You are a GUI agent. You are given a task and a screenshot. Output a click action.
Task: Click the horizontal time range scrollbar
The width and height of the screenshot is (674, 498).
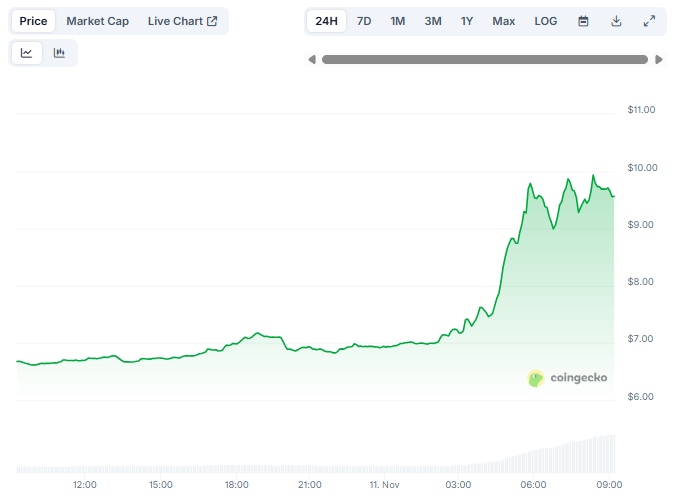tap(484, 60)
